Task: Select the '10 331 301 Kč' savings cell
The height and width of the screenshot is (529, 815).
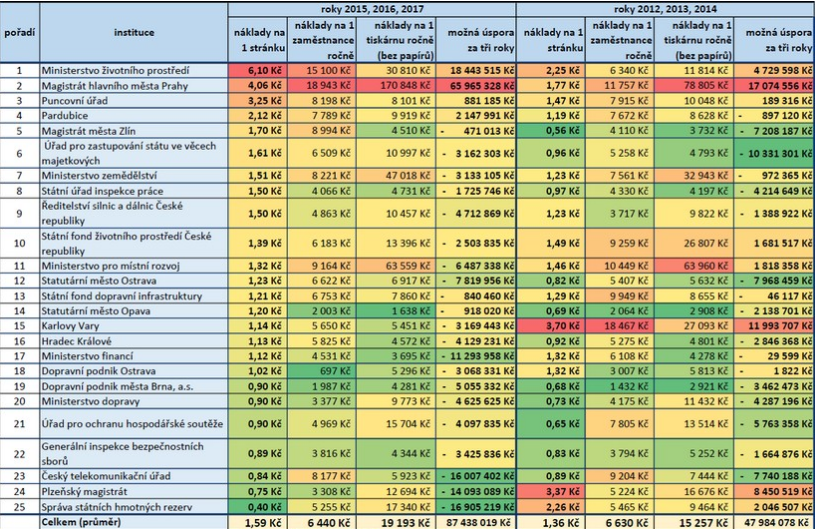Action: [x=774, y=153]
